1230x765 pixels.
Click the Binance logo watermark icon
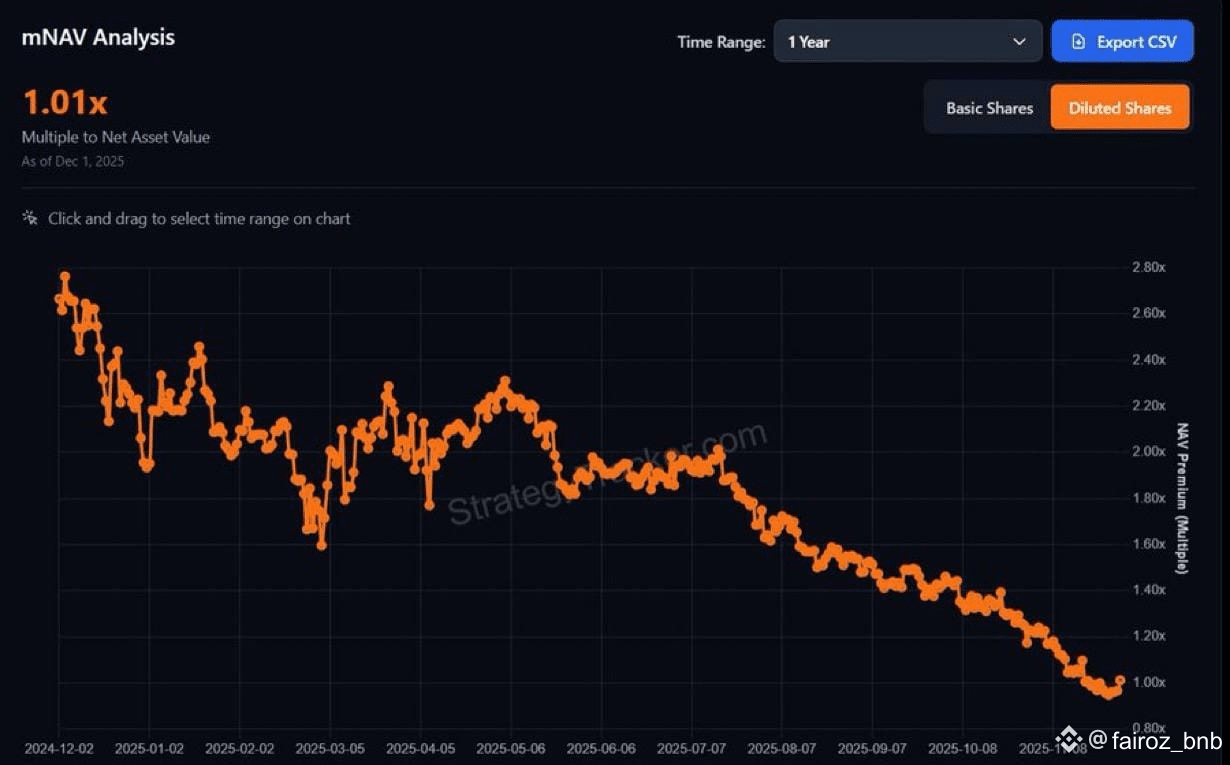(1069, 740)
